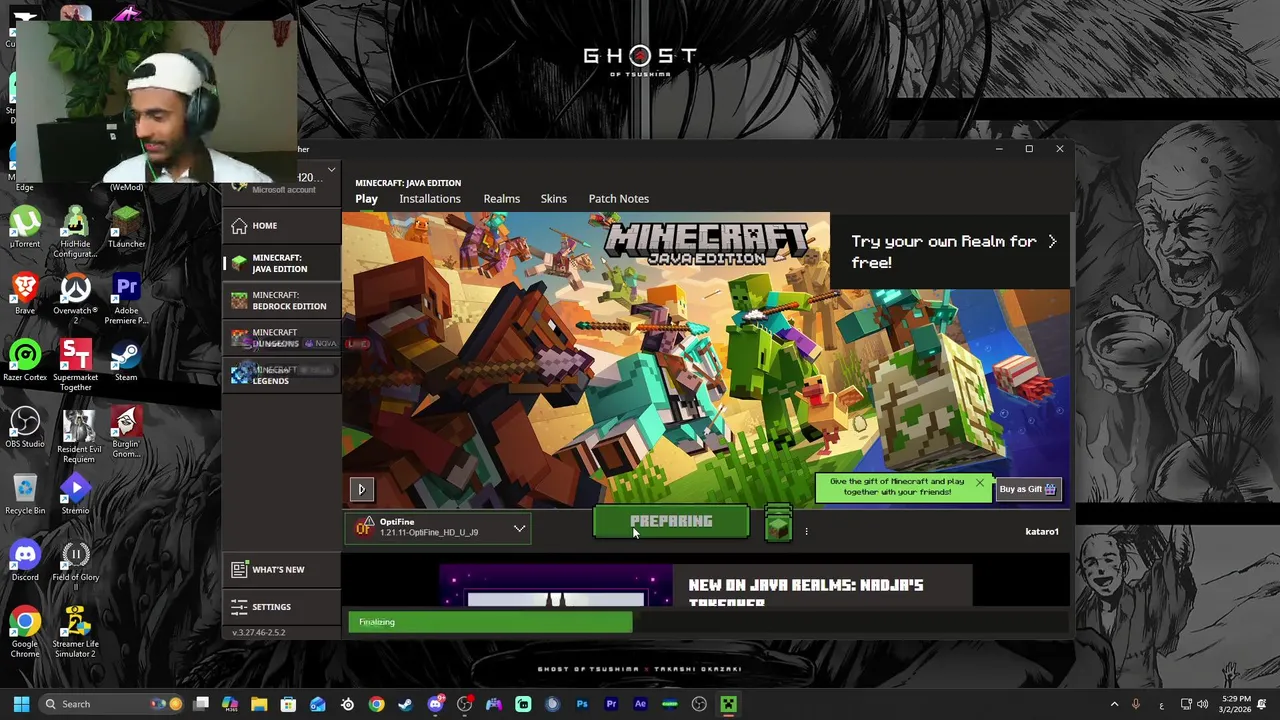
Task: Open Razer Cortex desktop icon
Action: pyautogui.click(x=25, y=362)
